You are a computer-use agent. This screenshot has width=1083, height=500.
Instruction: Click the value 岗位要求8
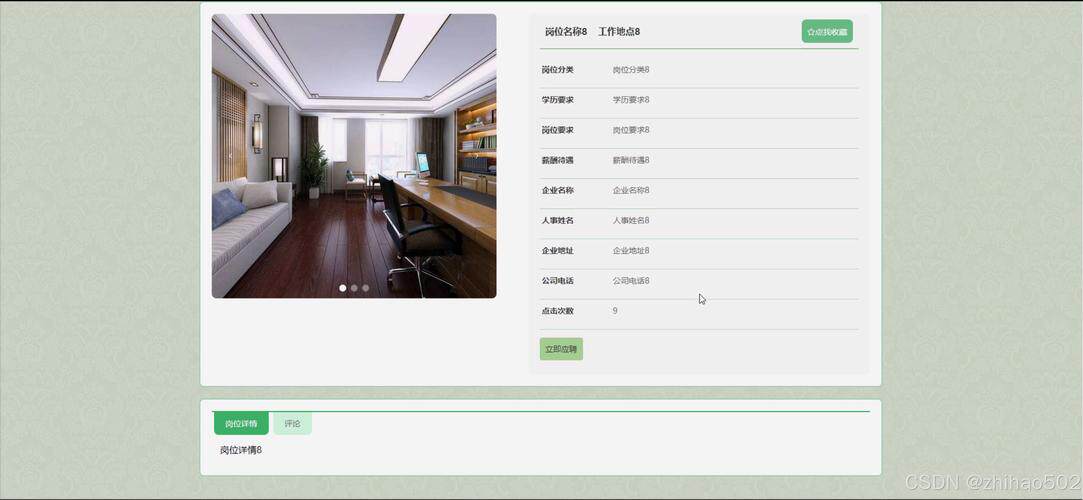point(631,131)
